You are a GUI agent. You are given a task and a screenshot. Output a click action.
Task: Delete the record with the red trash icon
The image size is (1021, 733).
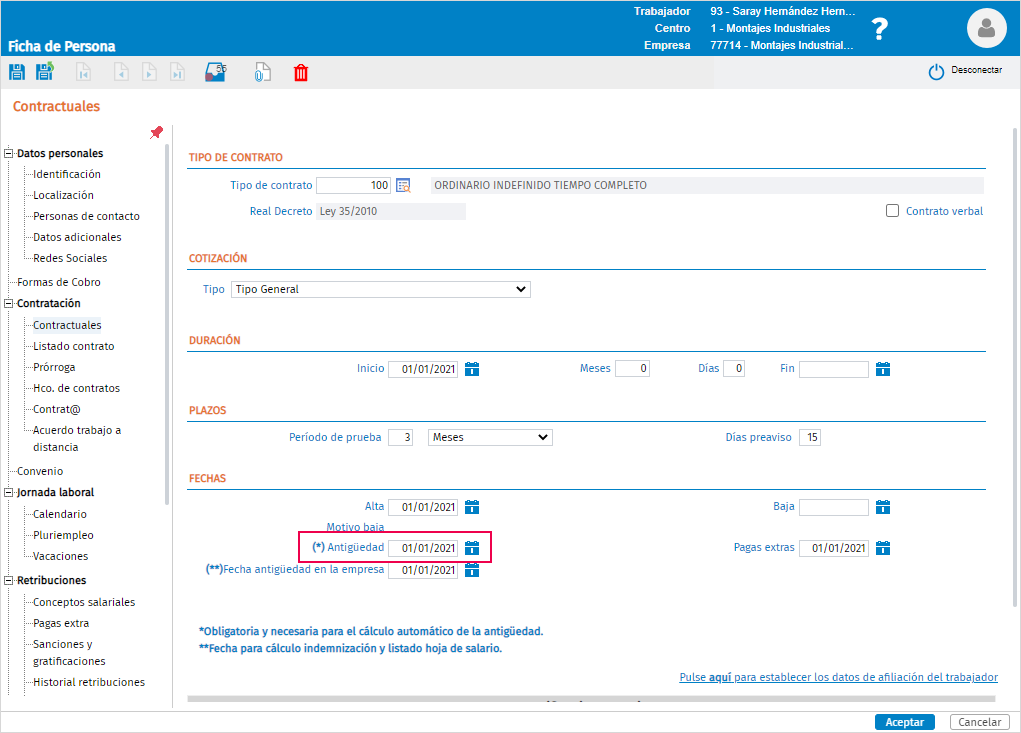[301, 73]
